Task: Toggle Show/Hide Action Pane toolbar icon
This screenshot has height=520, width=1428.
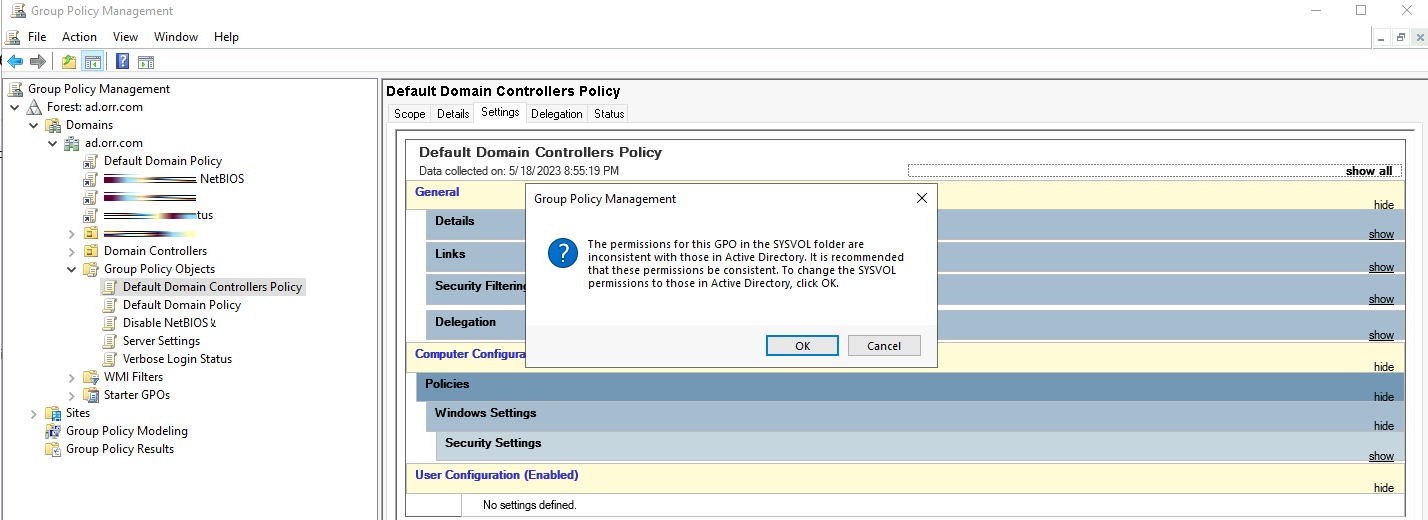Action: pyautogui.click(x=146, y=62)
